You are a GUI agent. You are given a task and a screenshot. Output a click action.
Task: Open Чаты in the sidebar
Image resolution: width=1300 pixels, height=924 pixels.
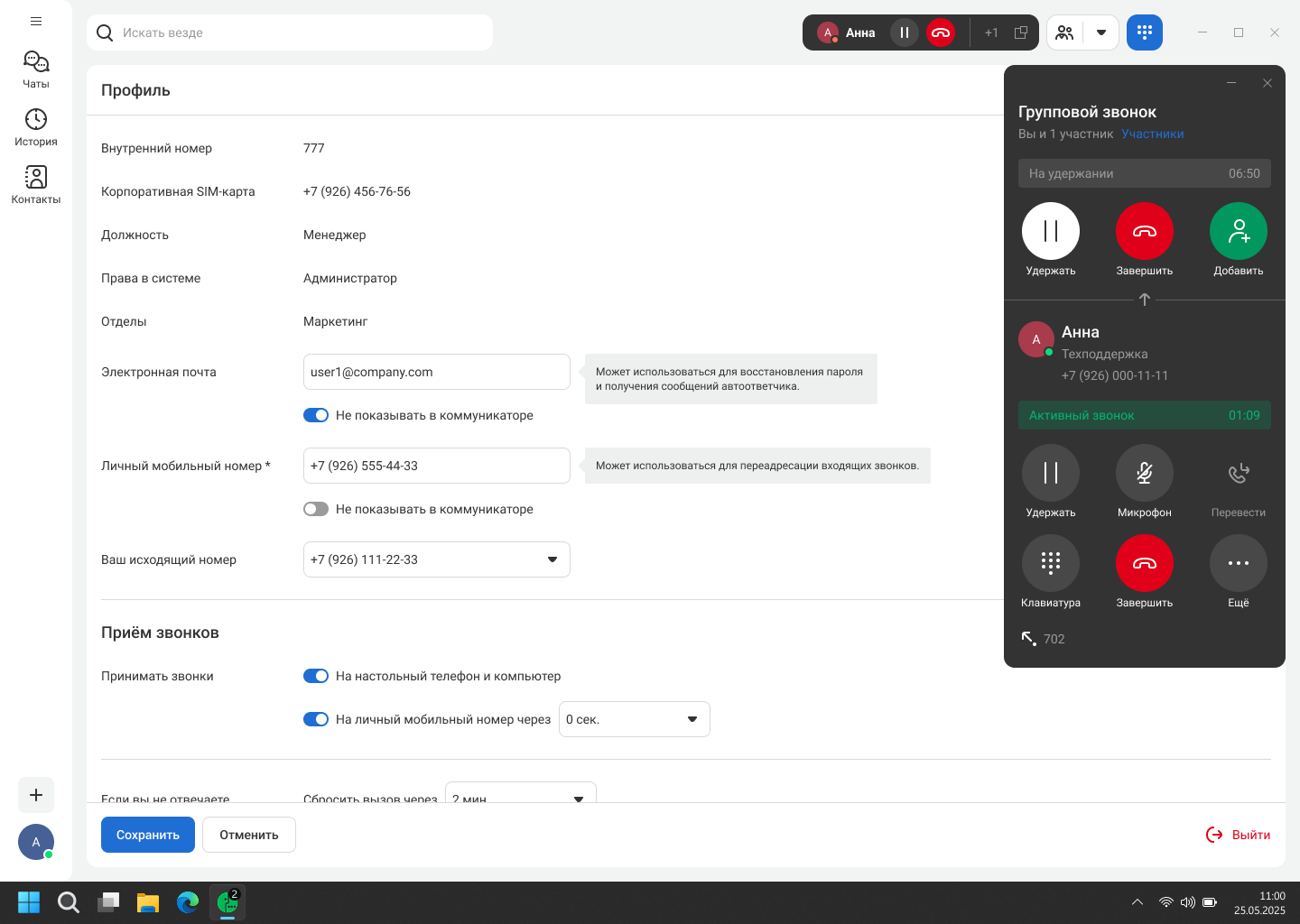coord(36,69)
